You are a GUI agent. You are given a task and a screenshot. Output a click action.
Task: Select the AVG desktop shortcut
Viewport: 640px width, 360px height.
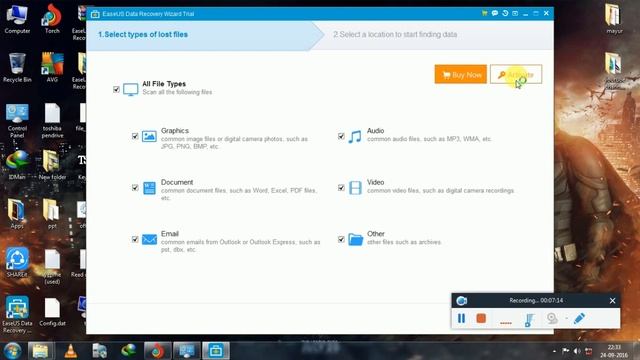point(52,68)
